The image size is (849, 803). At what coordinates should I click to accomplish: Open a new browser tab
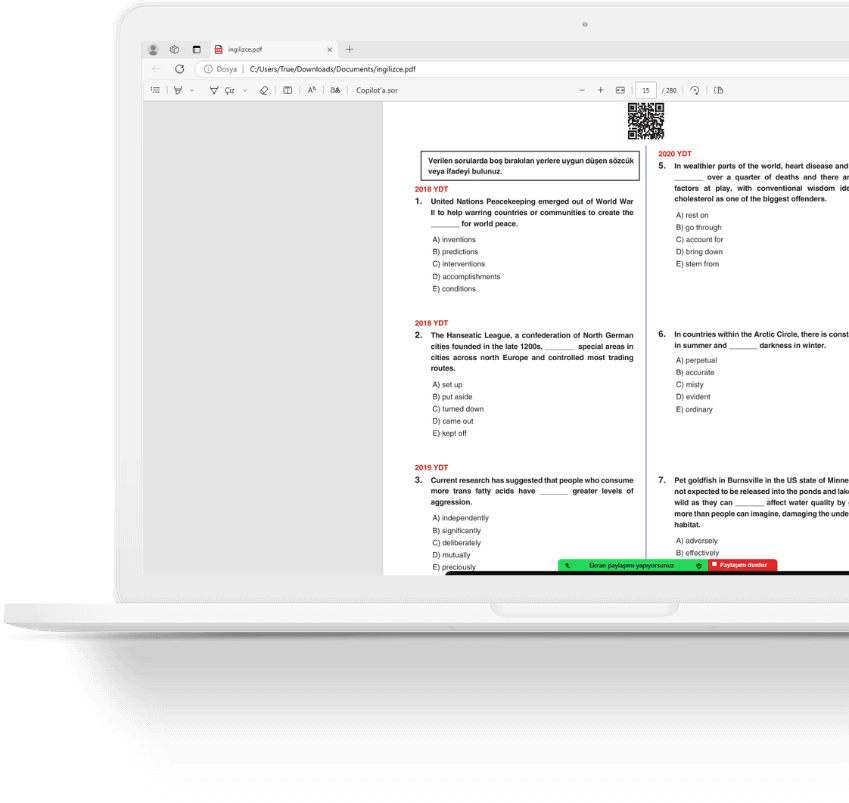[x=349, y=49]
